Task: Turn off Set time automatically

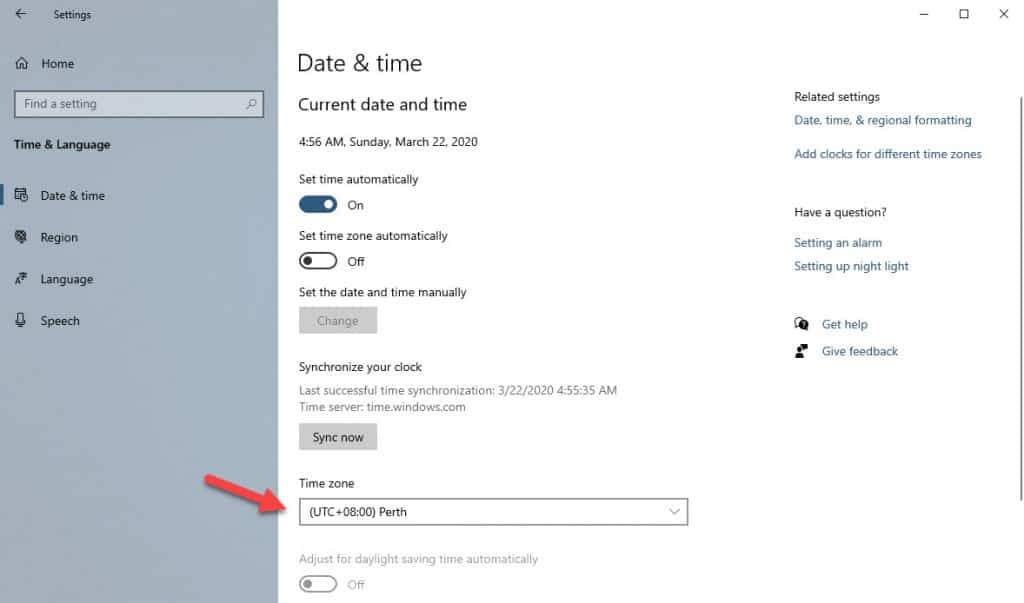Action: click(x=317, y=204)
